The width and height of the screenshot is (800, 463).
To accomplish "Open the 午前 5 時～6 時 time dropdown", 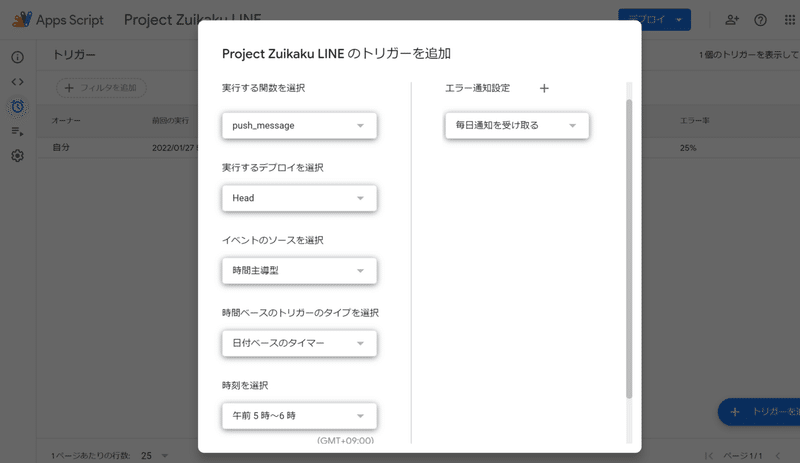I will pyautogui.click(x=299, y=416).
